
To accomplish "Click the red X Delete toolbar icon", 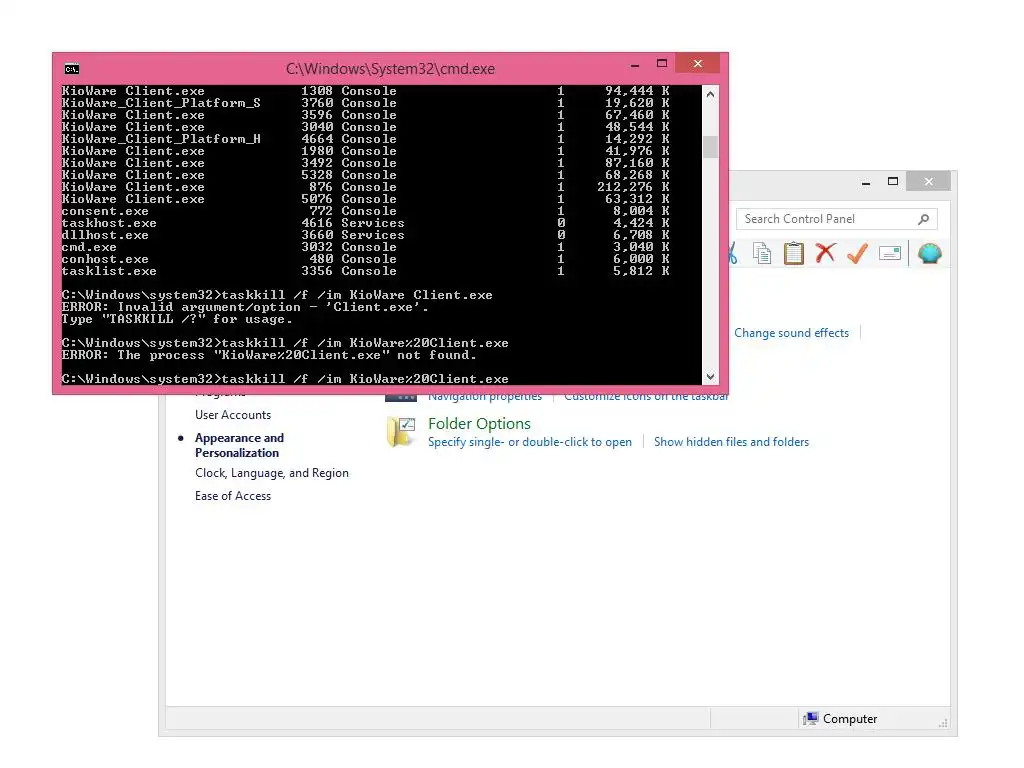I will pyautogui.click(x=825, y=253).
